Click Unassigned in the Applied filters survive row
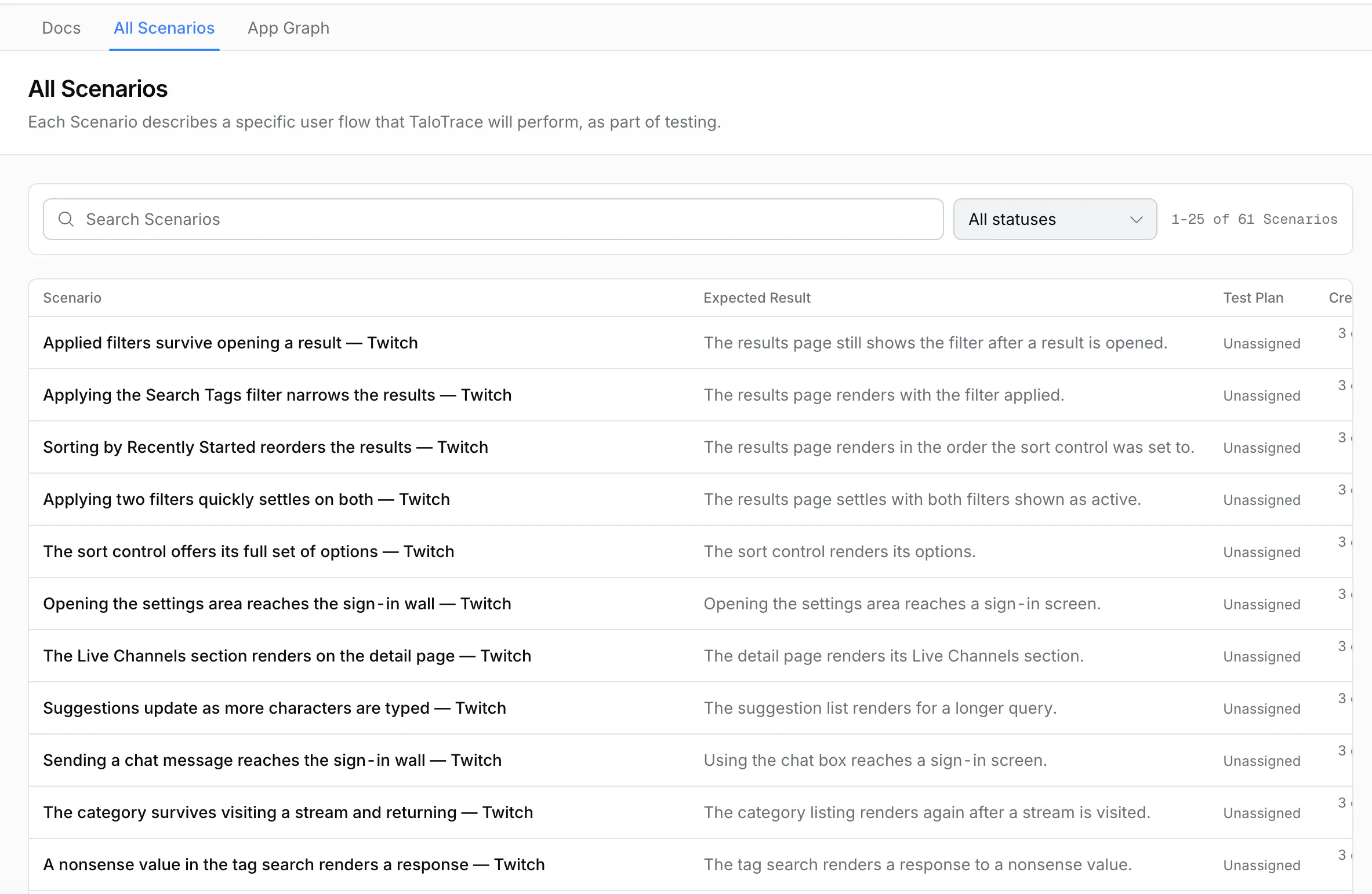 click(x=1261, y=343)
